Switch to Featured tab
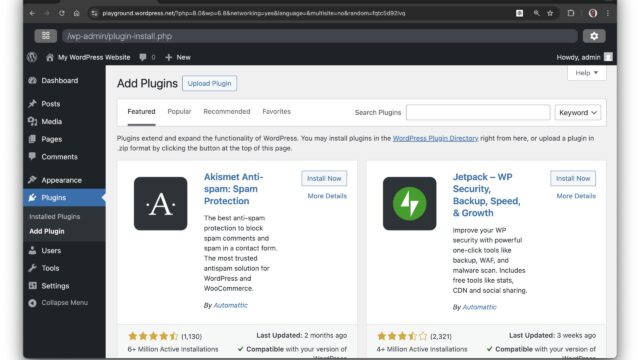The height and width of the screenshot is (360, 640). click(141, 111)
